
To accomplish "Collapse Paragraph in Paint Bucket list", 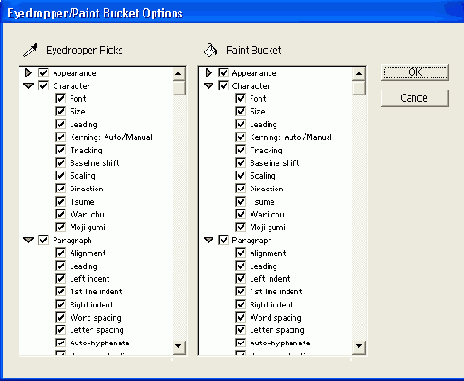I will [x=209, y=240].
